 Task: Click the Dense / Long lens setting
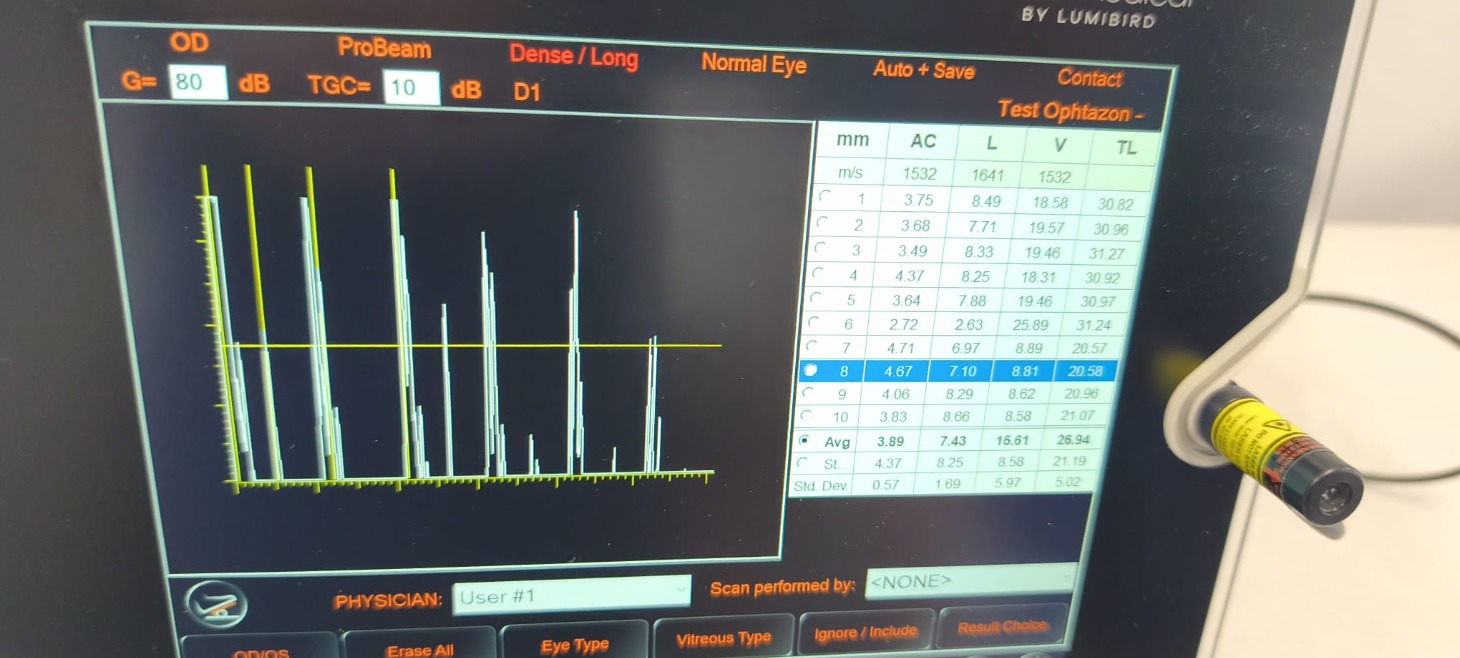click(x=573, y=56)
